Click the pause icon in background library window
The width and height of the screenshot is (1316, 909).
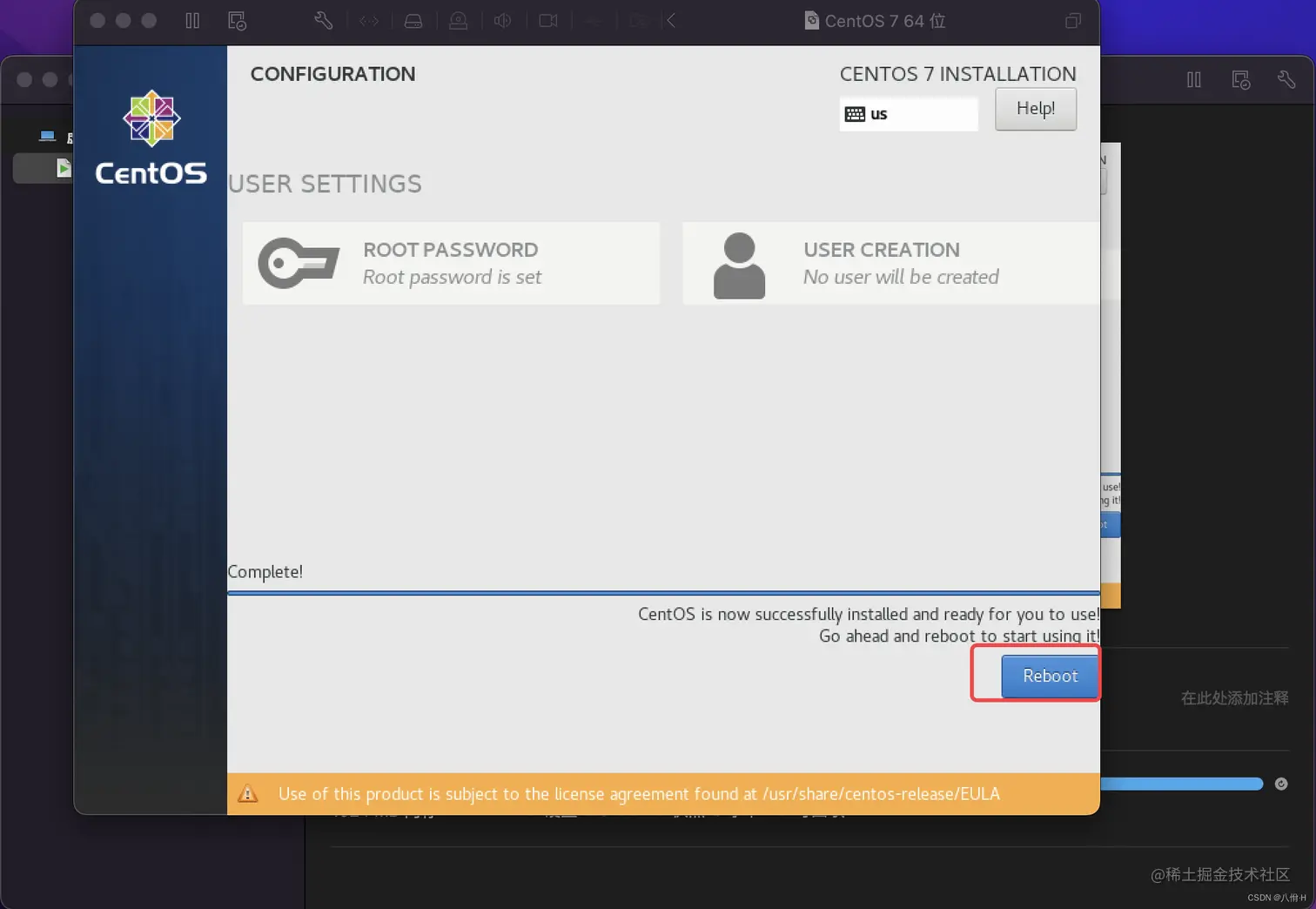click(x=1194, y=80)
